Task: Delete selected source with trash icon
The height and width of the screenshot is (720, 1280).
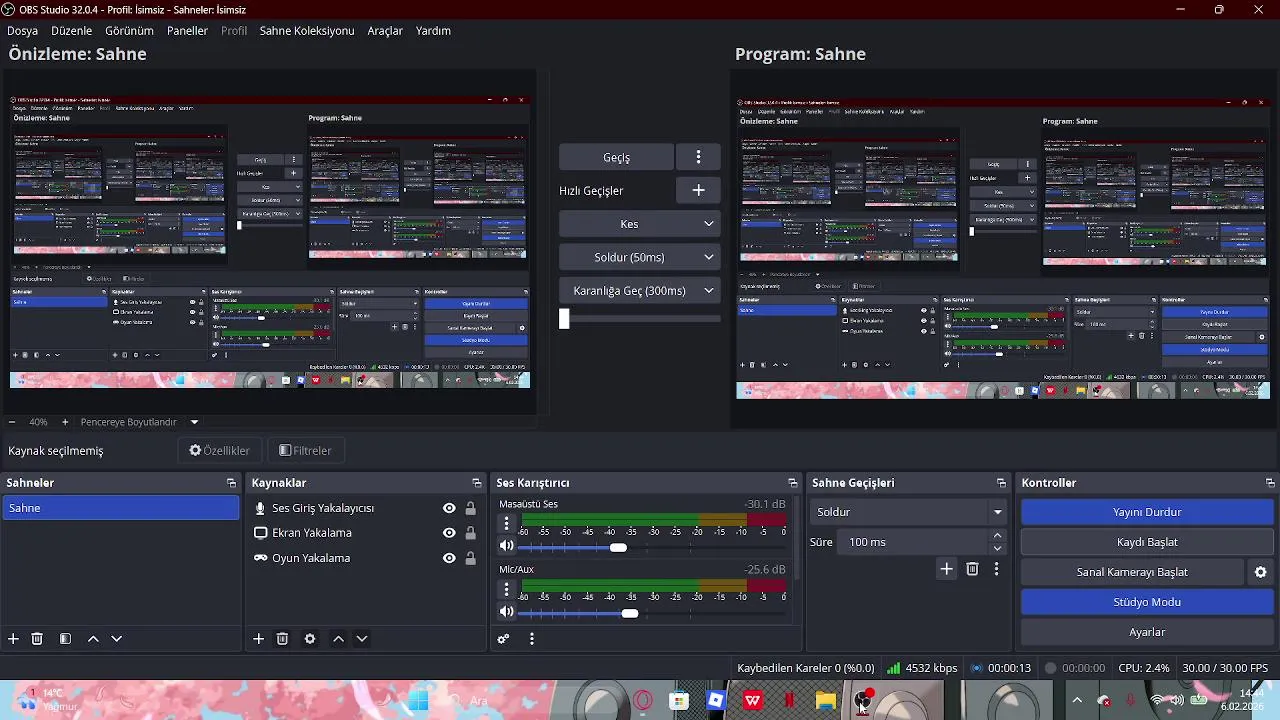Action: [x=282, y=639]
